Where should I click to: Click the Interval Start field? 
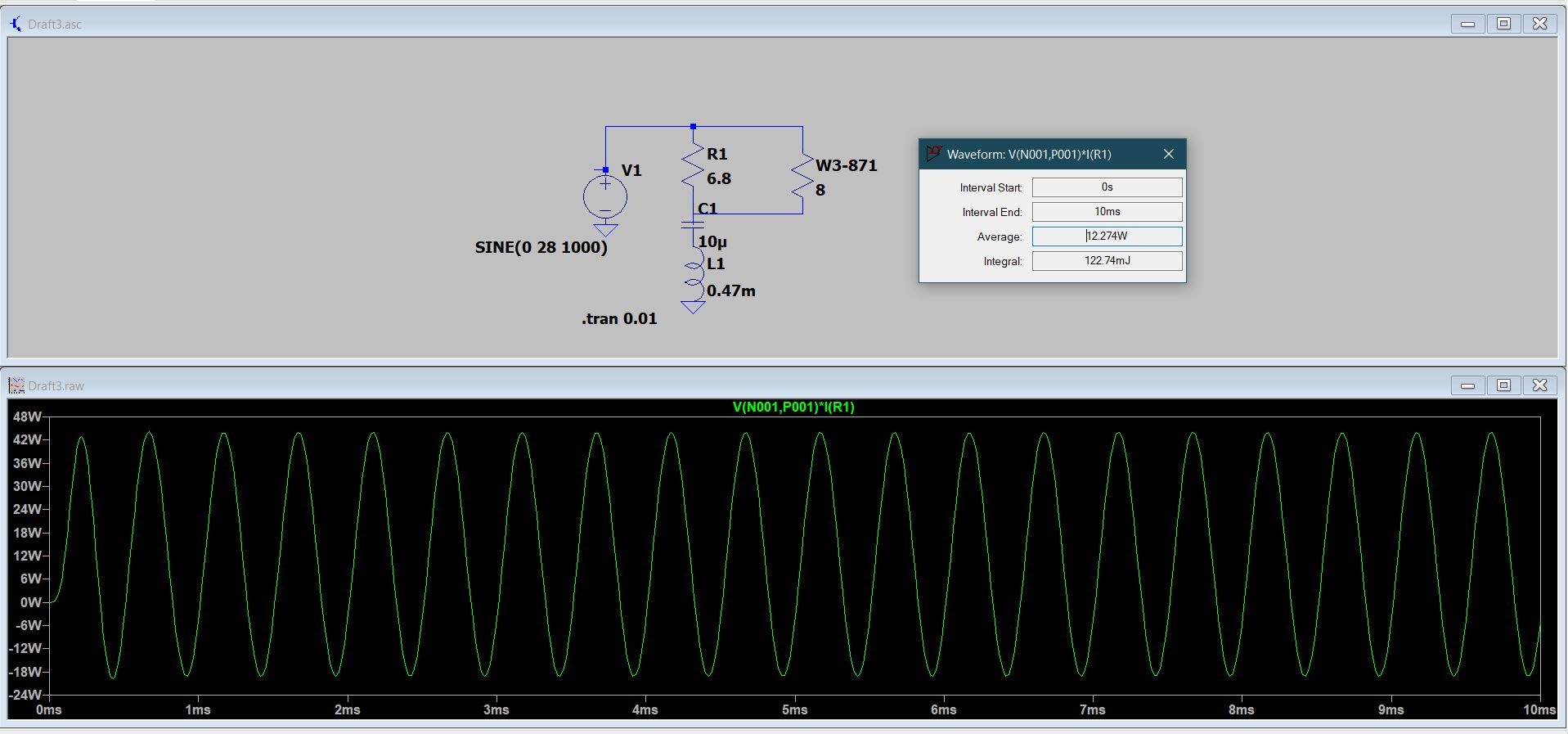(1107, 187)
